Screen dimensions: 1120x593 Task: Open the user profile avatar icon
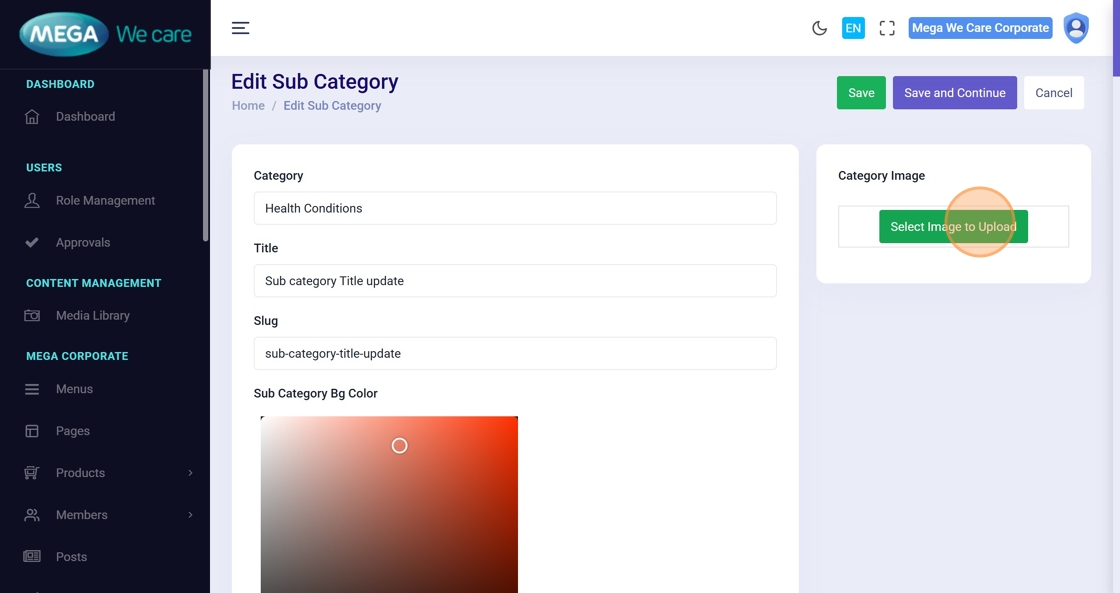pos(1076,28)
